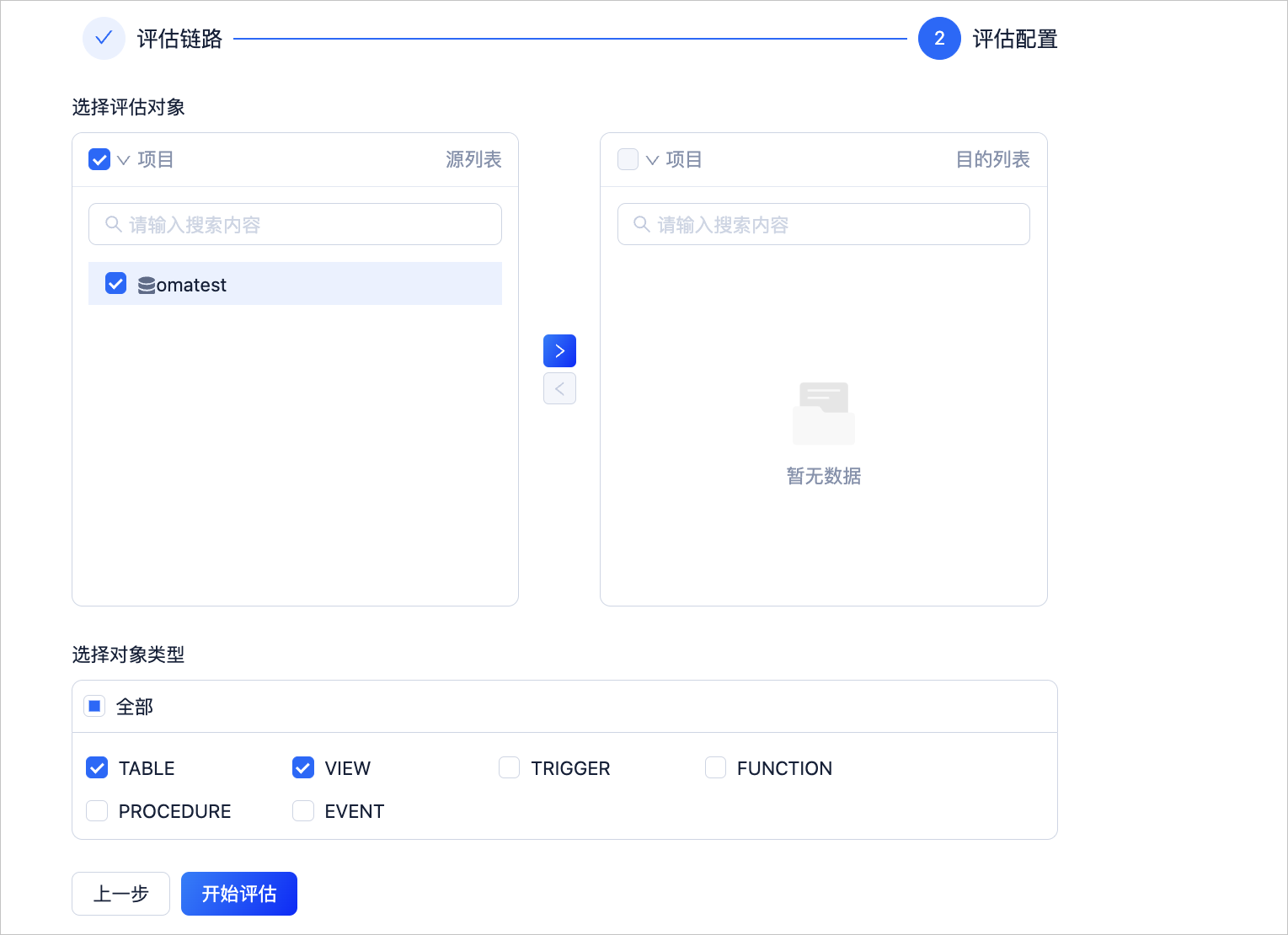Toggle the 全部 select-all checkbox
Screen dimensions: 1288x935
[x=94, y=706]
